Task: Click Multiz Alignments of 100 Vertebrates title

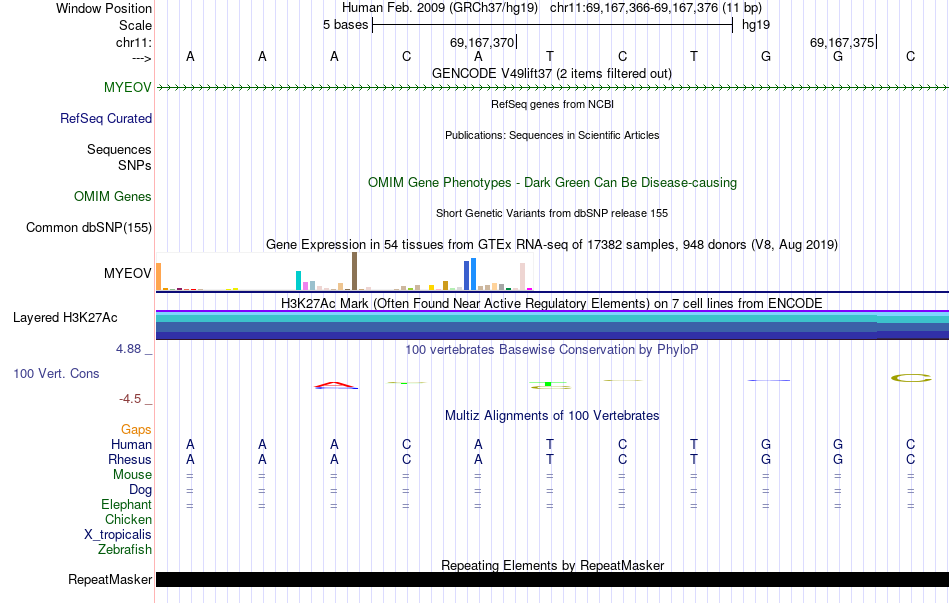Action: 552,415
